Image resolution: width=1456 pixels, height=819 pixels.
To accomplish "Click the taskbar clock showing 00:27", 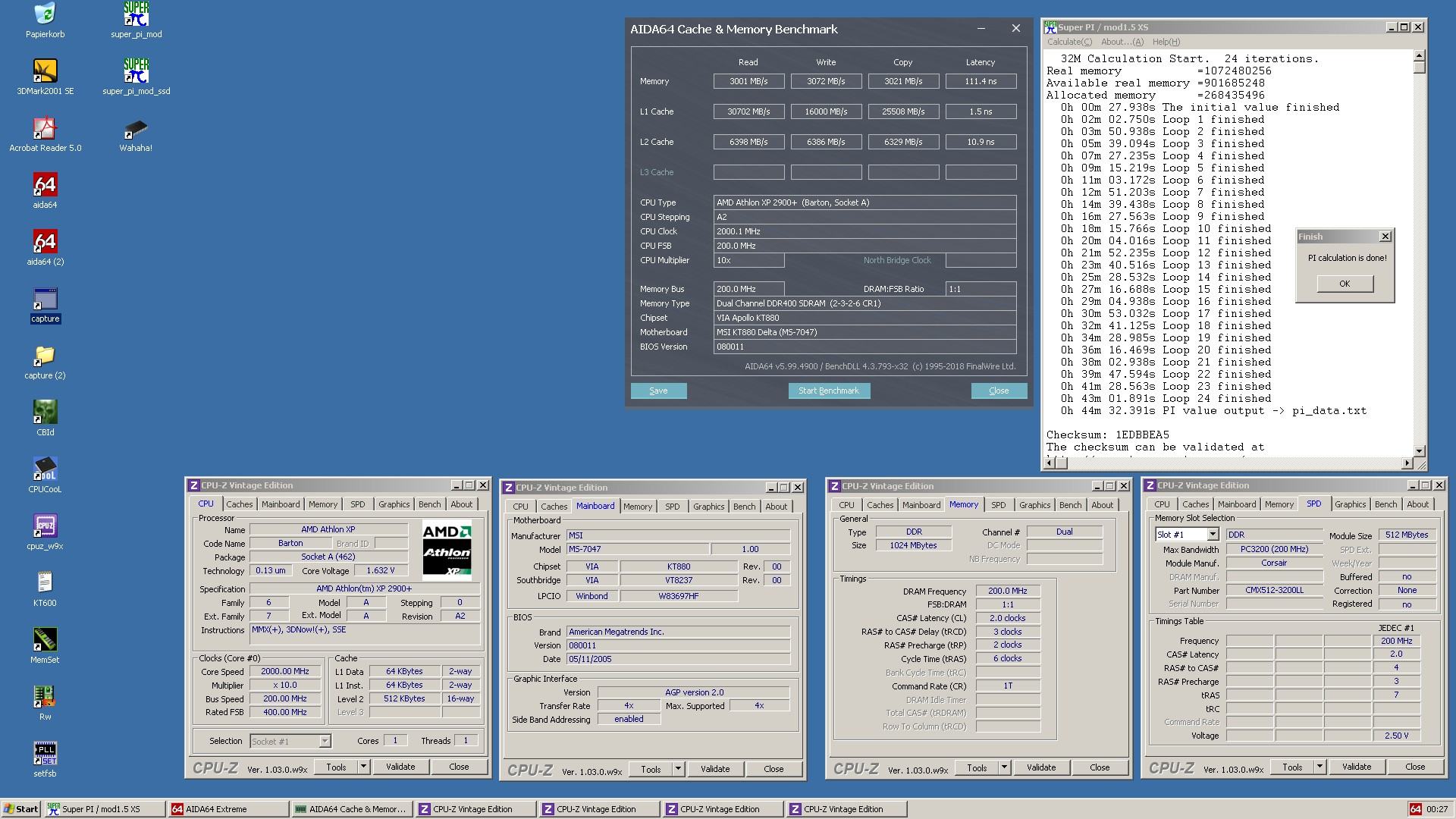I will (x=1437, y=809).
